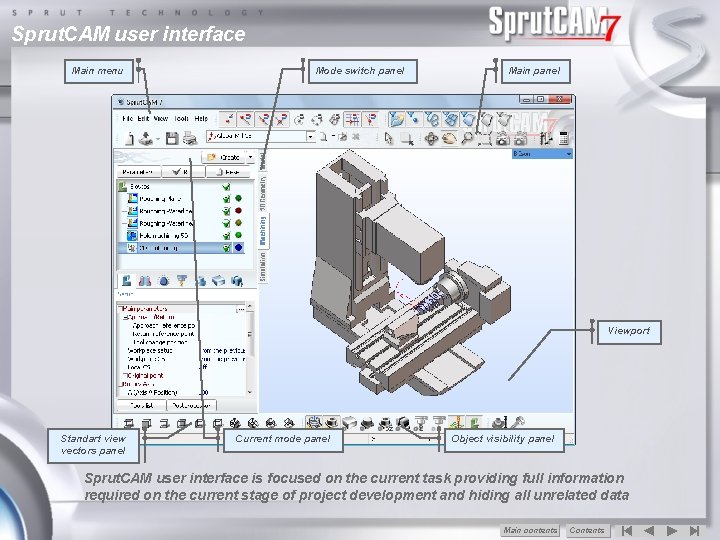Open the machine selection combo box in toolbar
The image size is (720, 540).
pyautogui.click(x=260, y=136)
